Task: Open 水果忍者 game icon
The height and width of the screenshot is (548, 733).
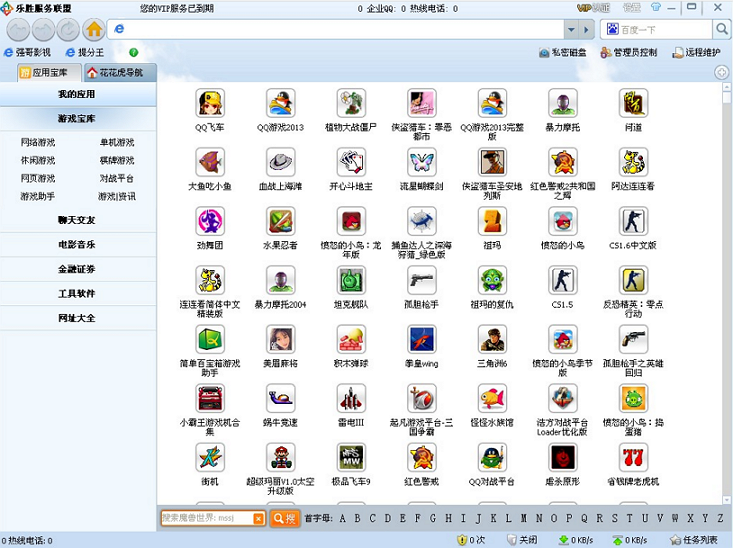Action: click(x=280, y=221)
